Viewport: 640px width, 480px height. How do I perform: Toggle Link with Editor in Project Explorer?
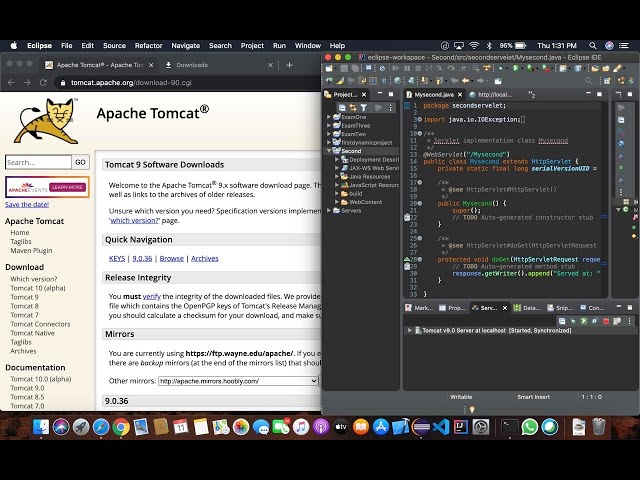click(353, 108)
